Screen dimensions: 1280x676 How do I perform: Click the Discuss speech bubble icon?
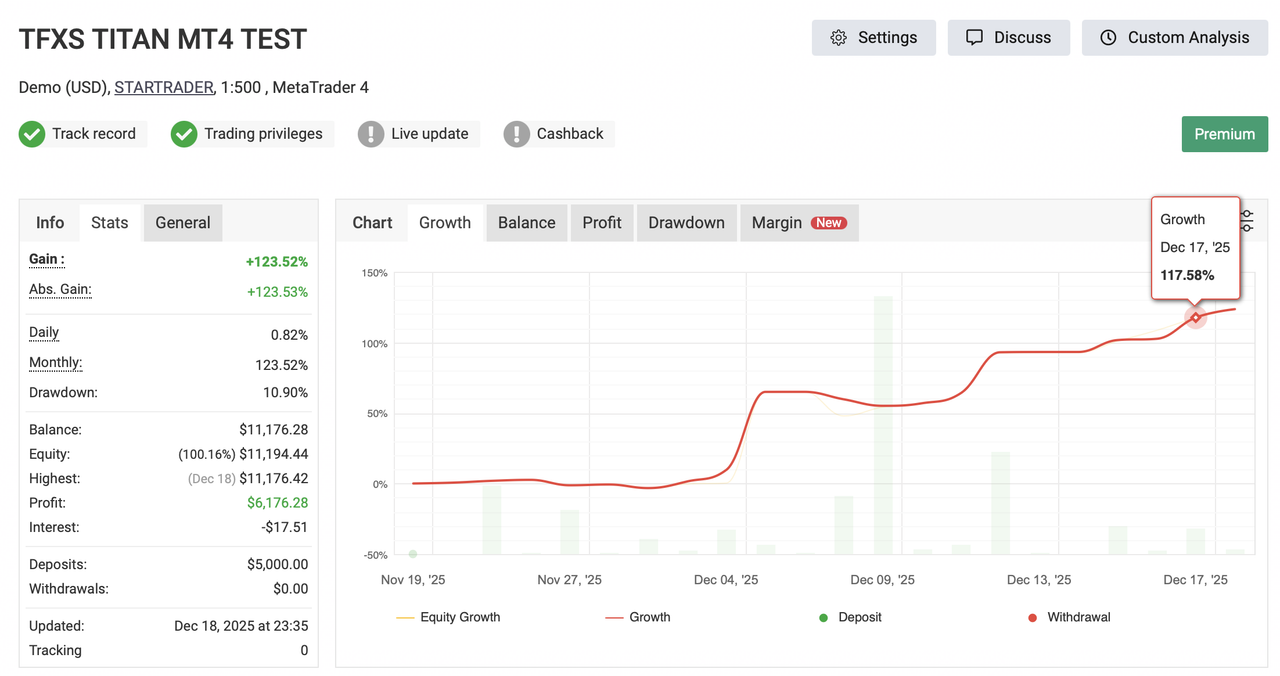[974, 37]
